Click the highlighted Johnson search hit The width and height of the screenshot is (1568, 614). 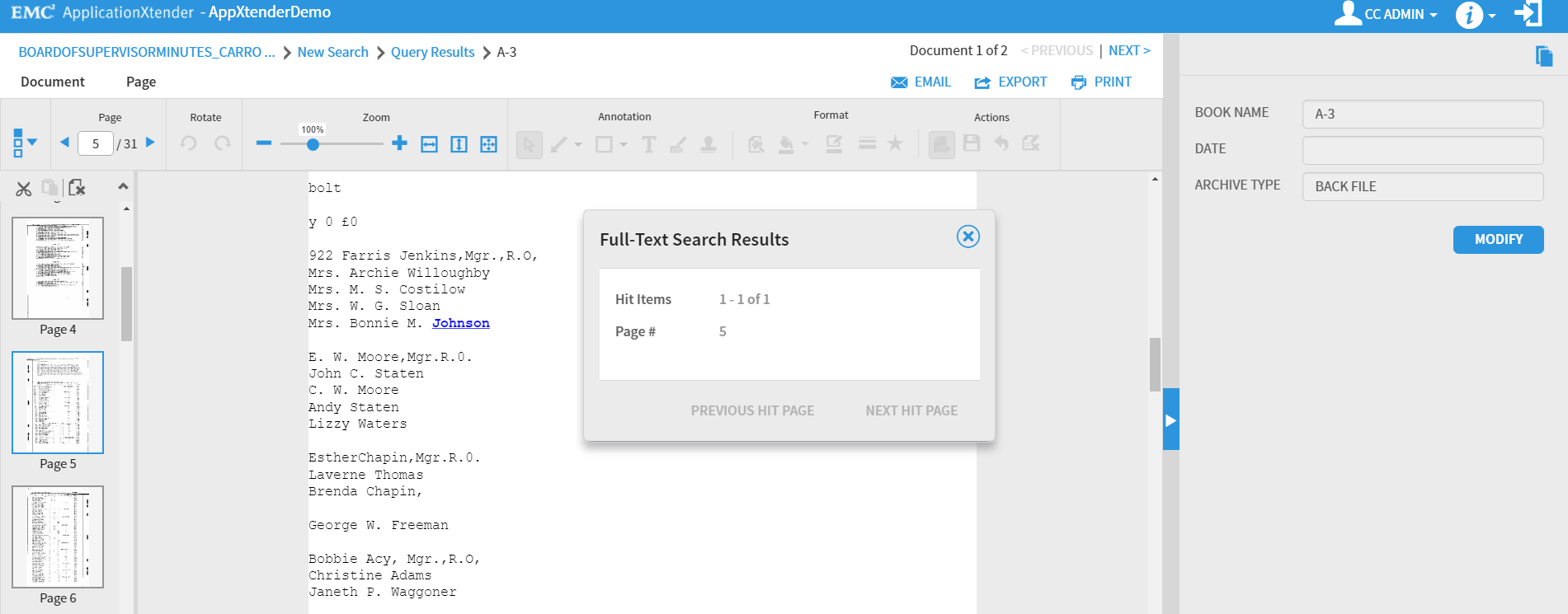461,323
